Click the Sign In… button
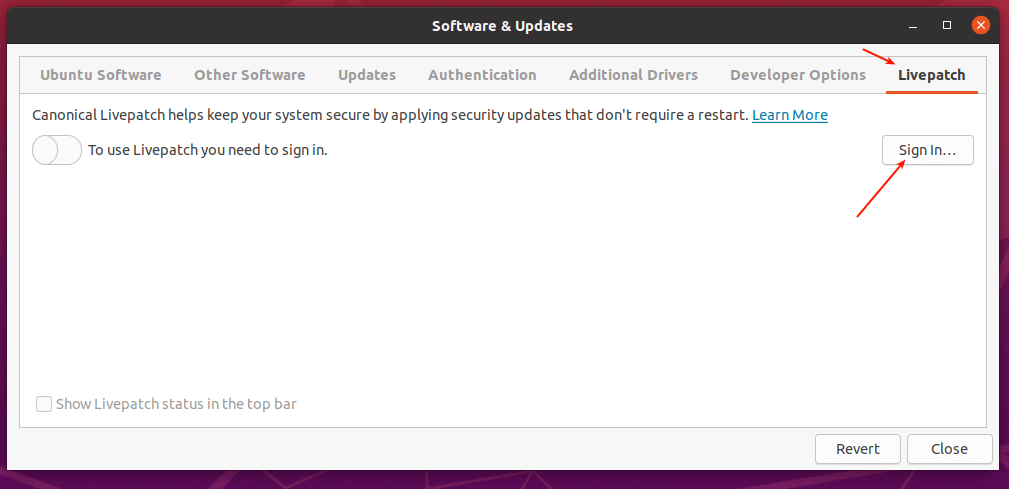 (927, 151)
